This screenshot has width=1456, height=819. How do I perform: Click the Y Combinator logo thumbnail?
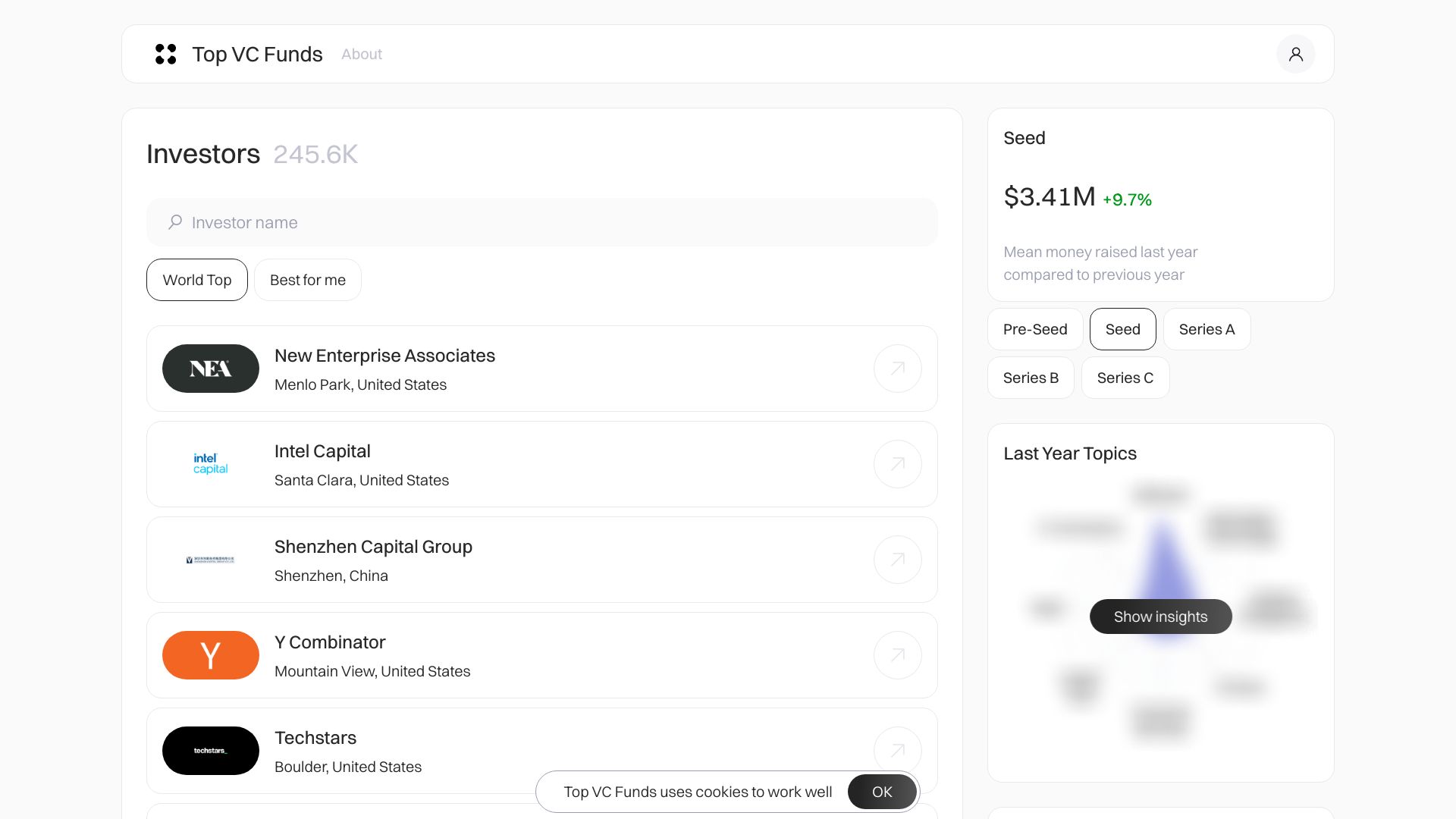click(x=210, y=655)
